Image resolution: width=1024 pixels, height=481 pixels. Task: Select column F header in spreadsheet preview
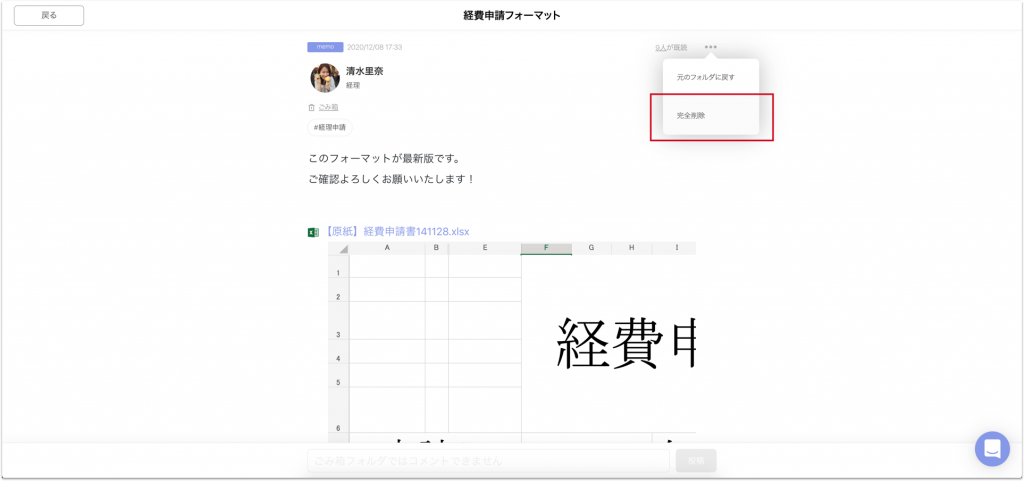(x=546, y=248)
